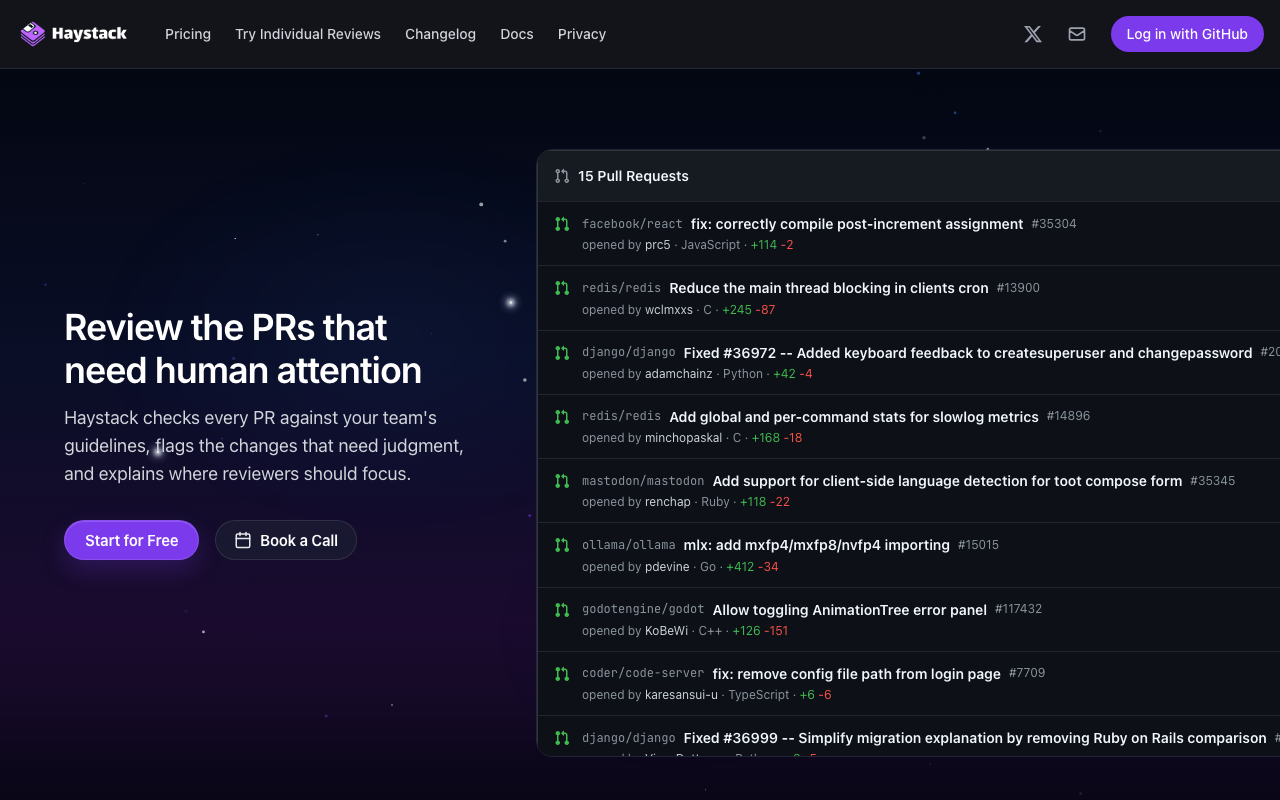Open PR 'Fixed #36999 -- Simplify migration explanation'
1280x800 pixels.
975,738
